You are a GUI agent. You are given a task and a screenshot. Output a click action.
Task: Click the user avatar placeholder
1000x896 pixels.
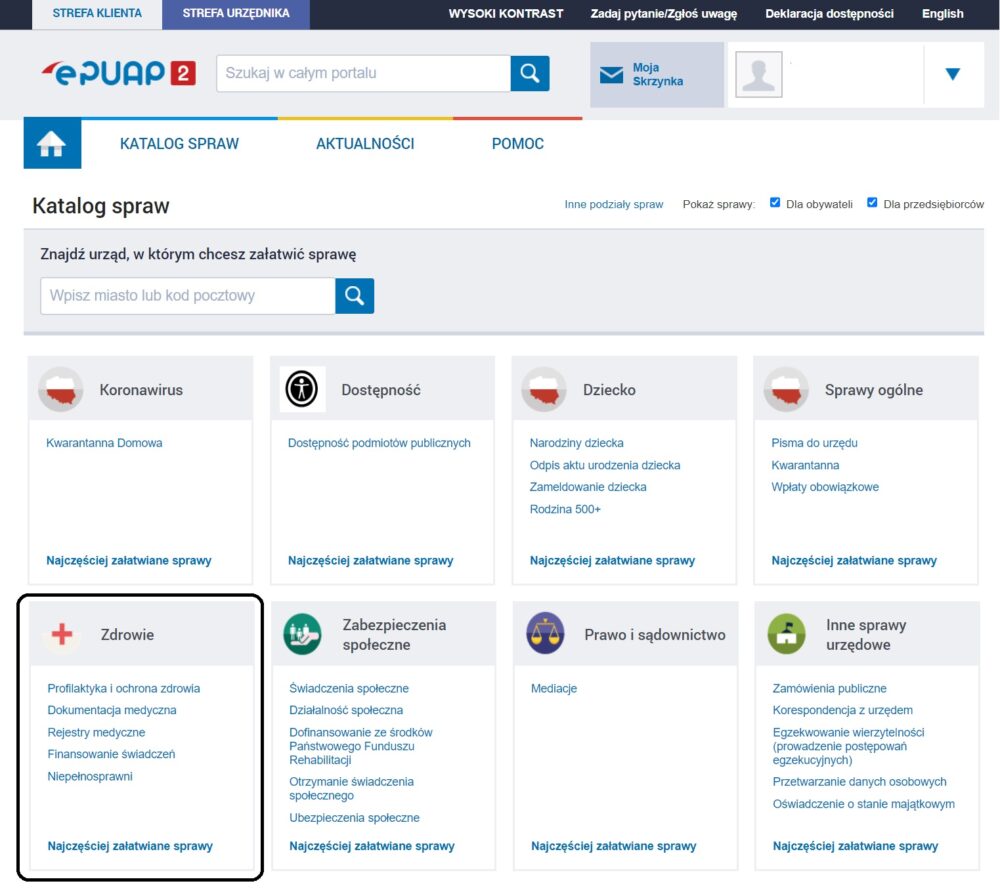758,75
